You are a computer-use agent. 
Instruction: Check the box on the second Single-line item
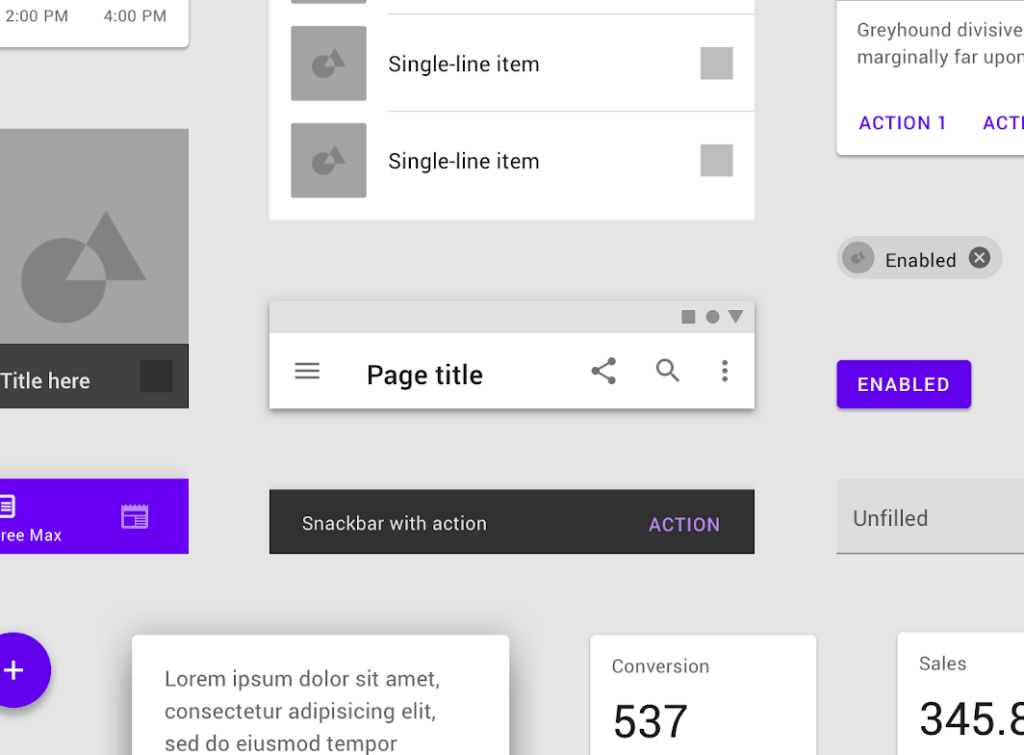(x=716, y=160)
